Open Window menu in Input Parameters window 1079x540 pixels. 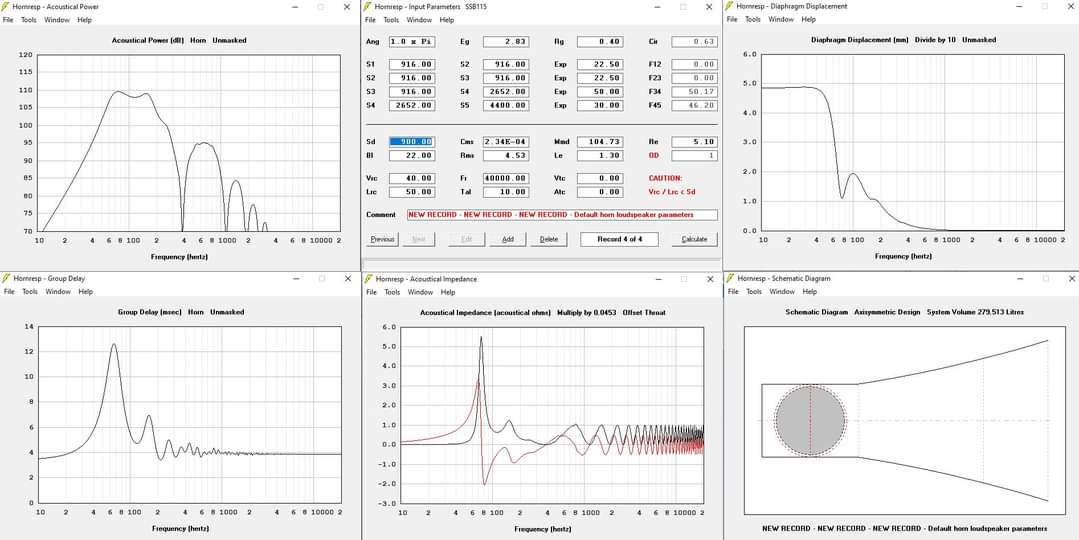(418, 20)
